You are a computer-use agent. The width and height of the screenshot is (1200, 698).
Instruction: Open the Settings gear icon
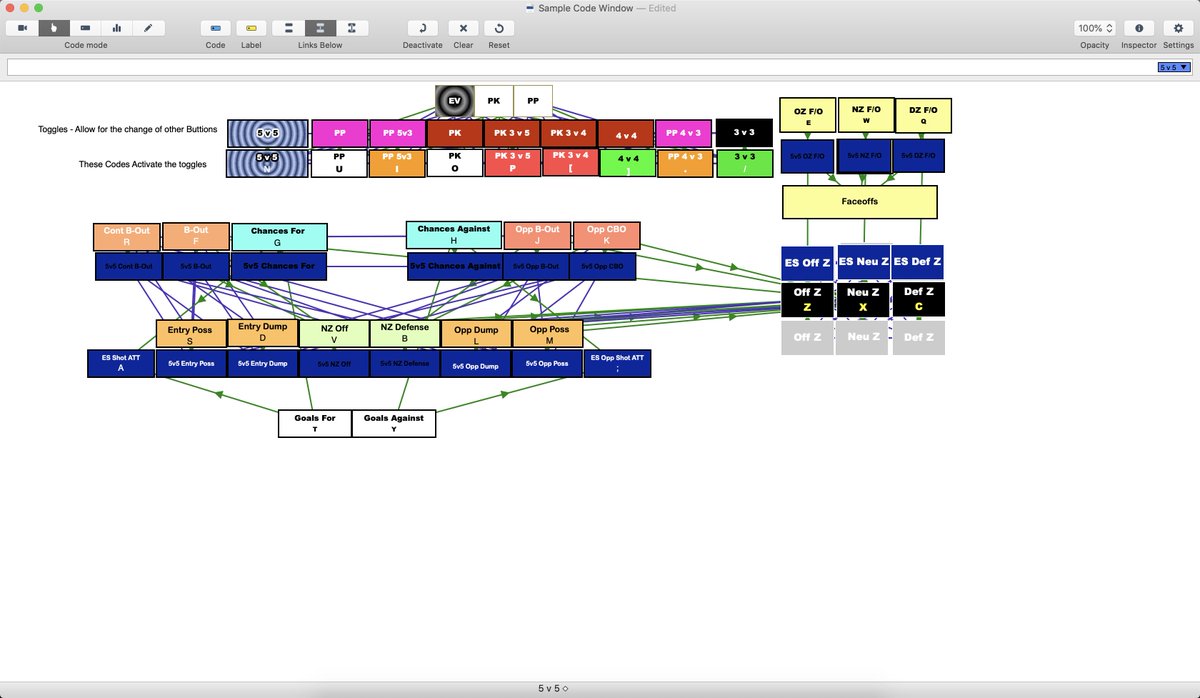pos(1178,28)
